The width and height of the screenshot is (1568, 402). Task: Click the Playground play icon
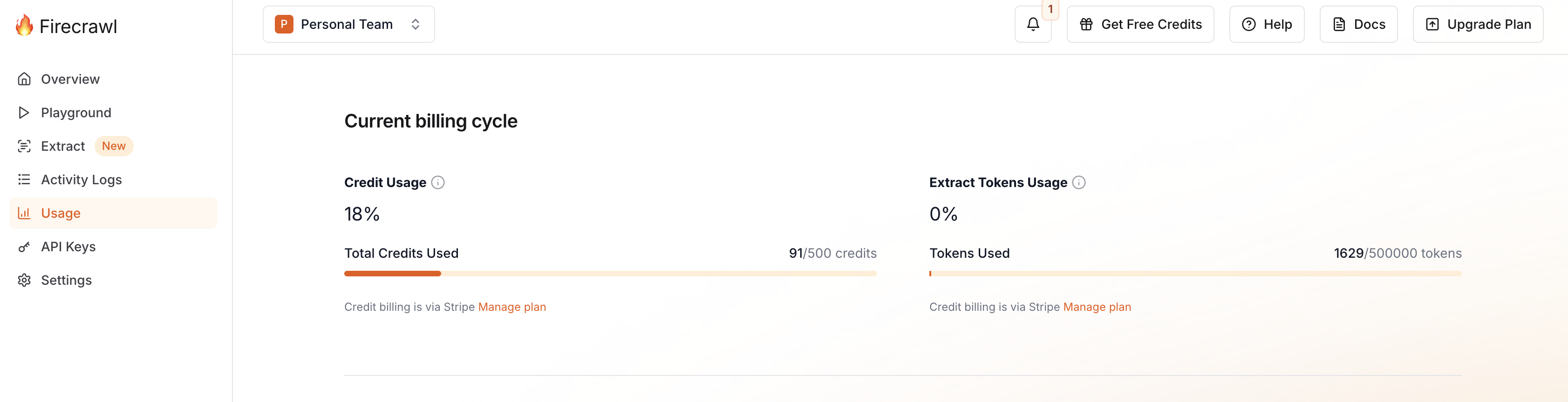[x=24, y=113]
